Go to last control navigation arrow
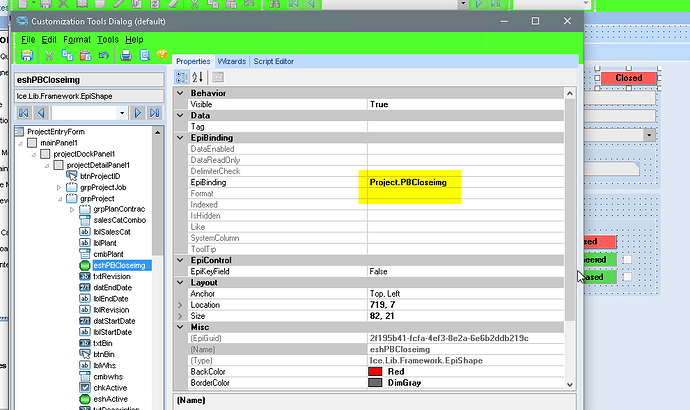 [x=154, y=113]
